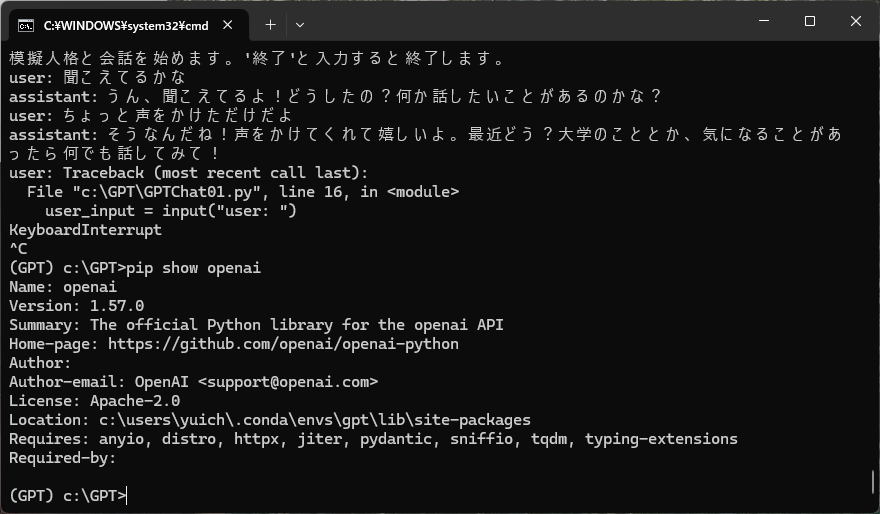This screenshot has width=880, height=514.
Task: Click the KeyboardInterrupt error line
Action: pyautogui.click(x=85, y=230)
